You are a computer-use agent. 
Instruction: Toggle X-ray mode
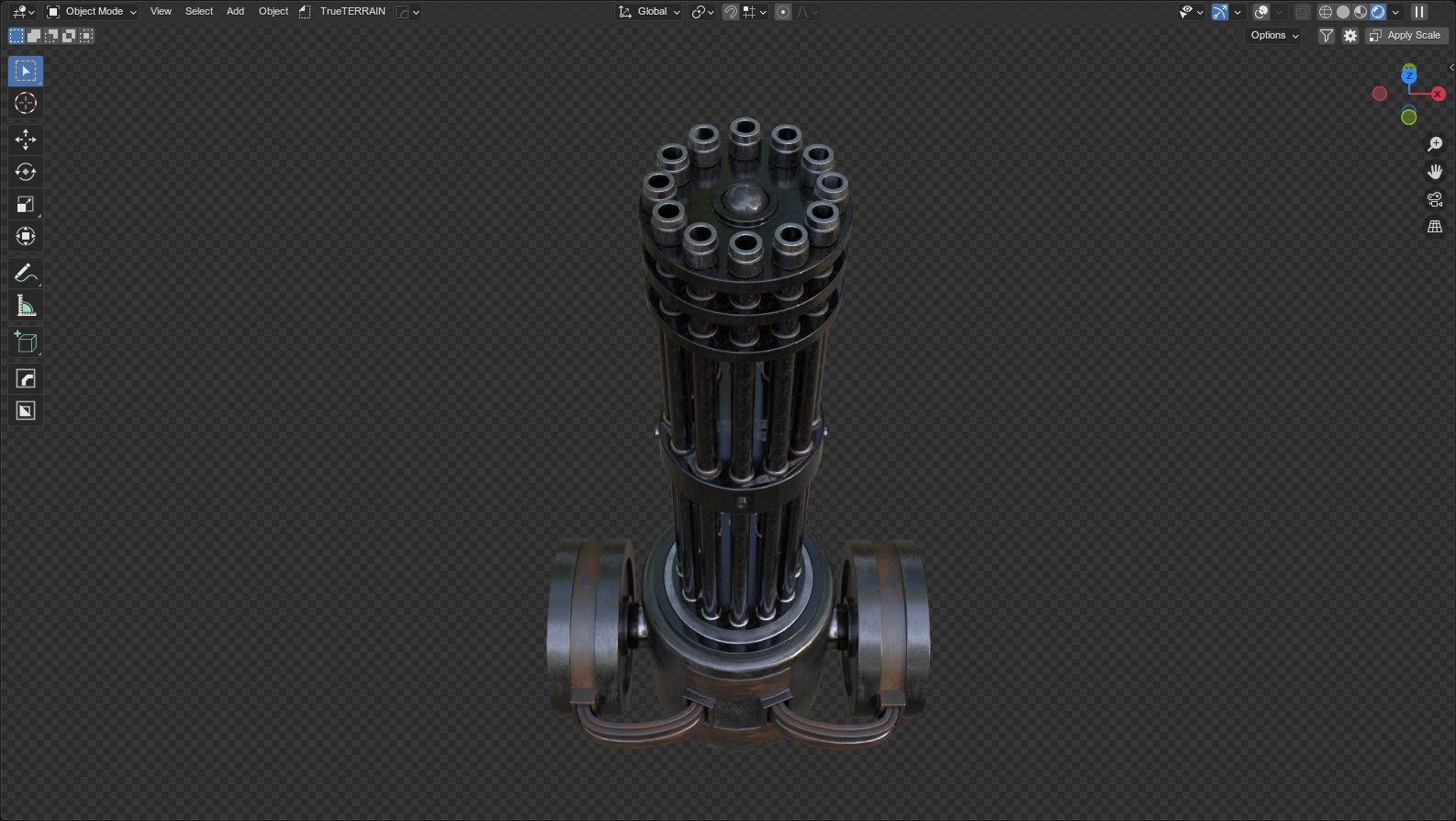(x=1303, y=12)
